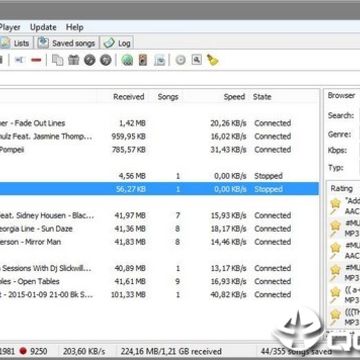Select the Mirror Man stream row
This screenshot has height=360, width=360.
pyautogui.click(x=159, y=242)
